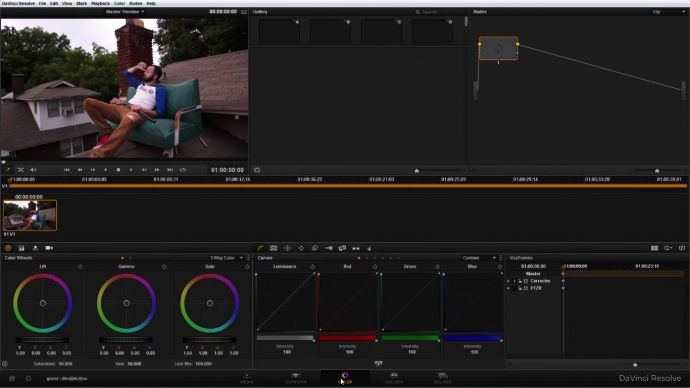690x388 pixels.
Task: Toggle loop playback mode
Action: point(183,170)
